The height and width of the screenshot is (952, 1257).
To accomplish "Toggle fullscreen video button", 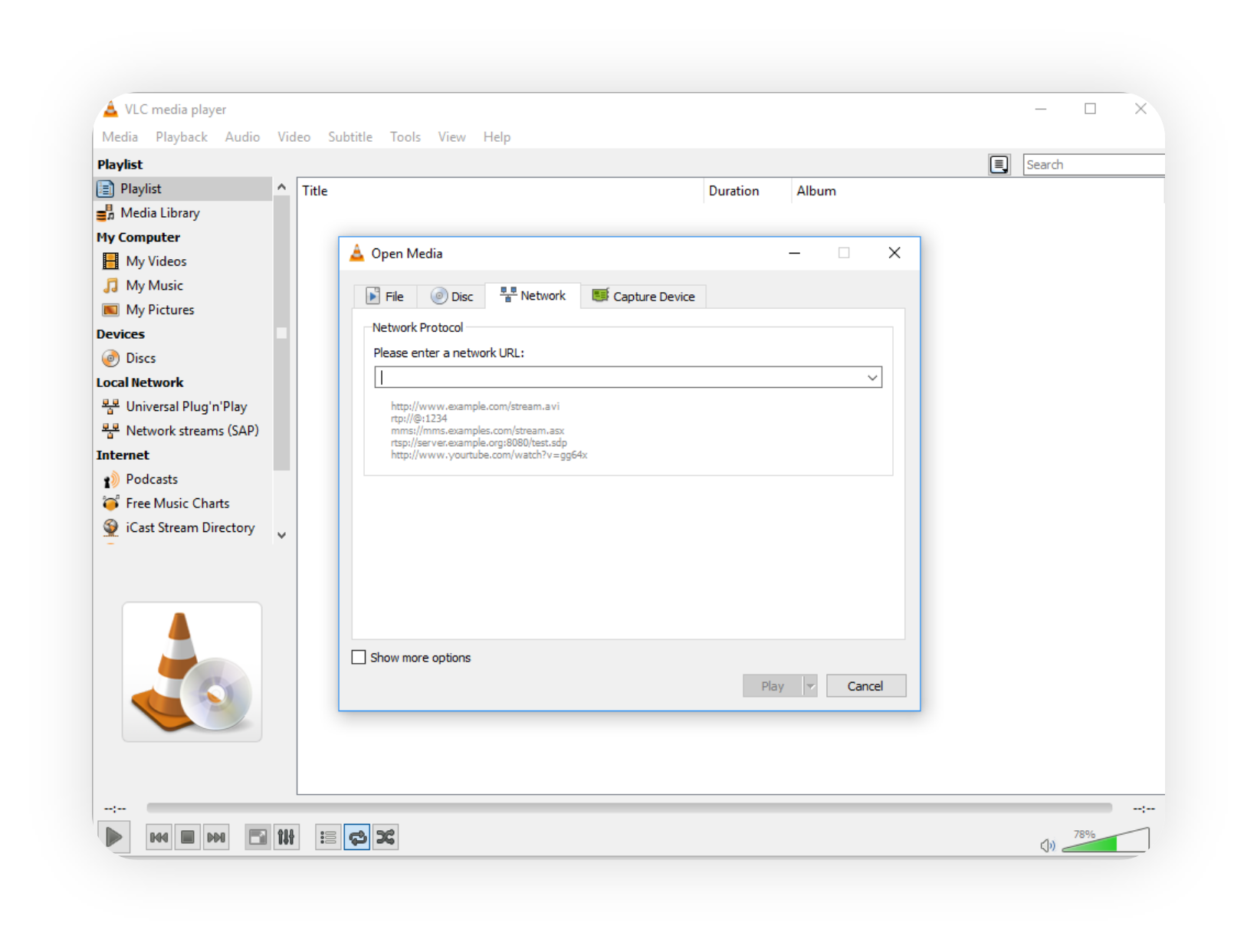I will tap(258, 837).
